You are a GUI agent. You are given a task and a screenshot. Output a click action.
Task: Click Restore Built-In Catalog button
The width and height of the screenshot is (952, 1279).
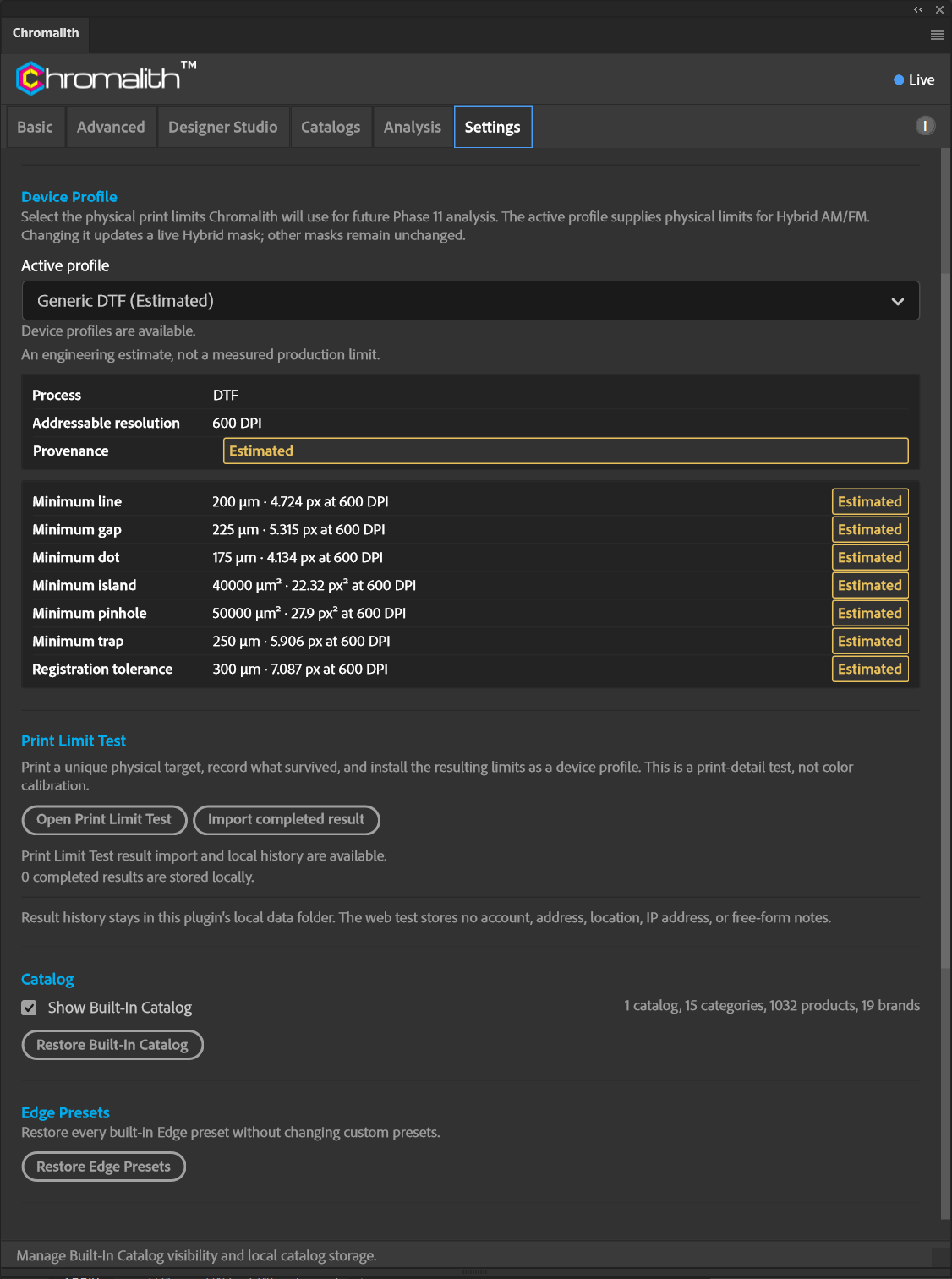click(x=112, y=1045)
